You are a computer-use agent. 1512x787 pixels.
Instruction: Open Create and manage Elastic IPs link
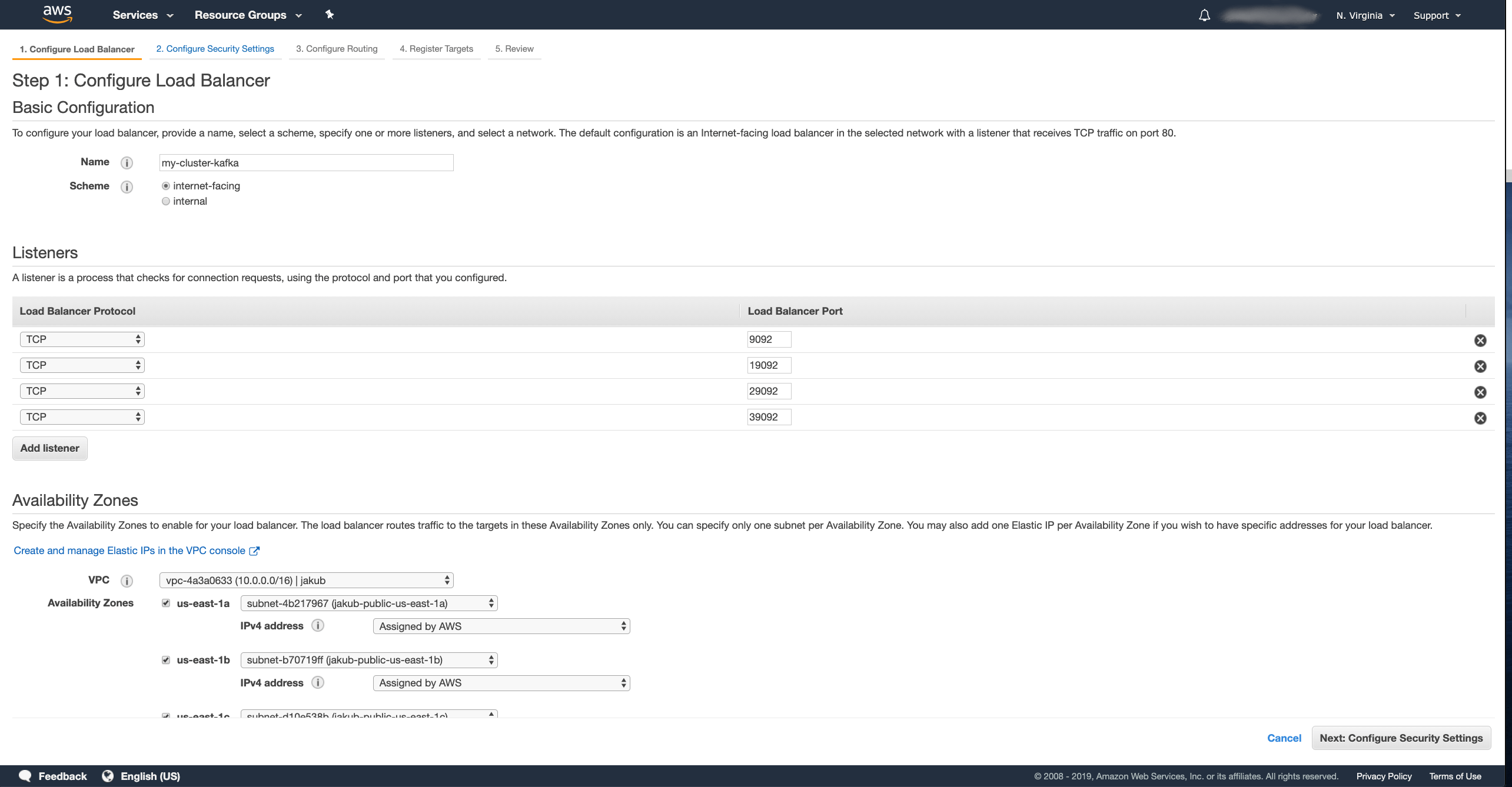(136, 551)
